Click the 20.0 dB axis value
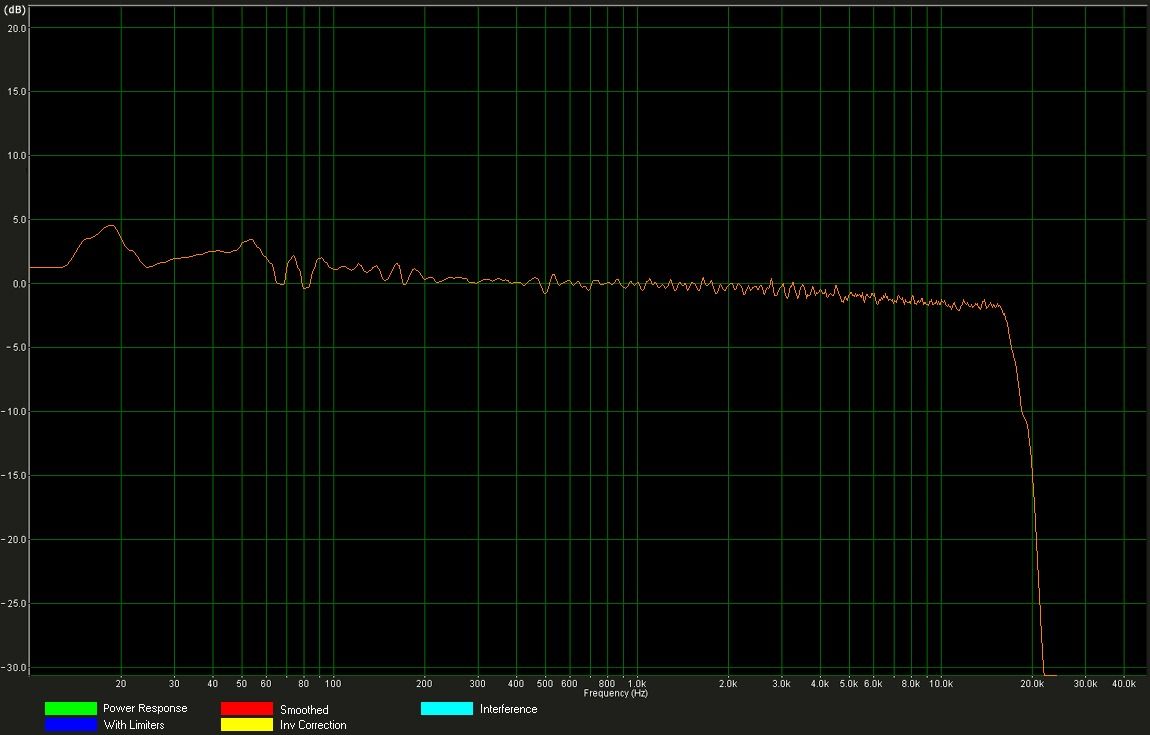1150x735 pixels. [17, 28]
